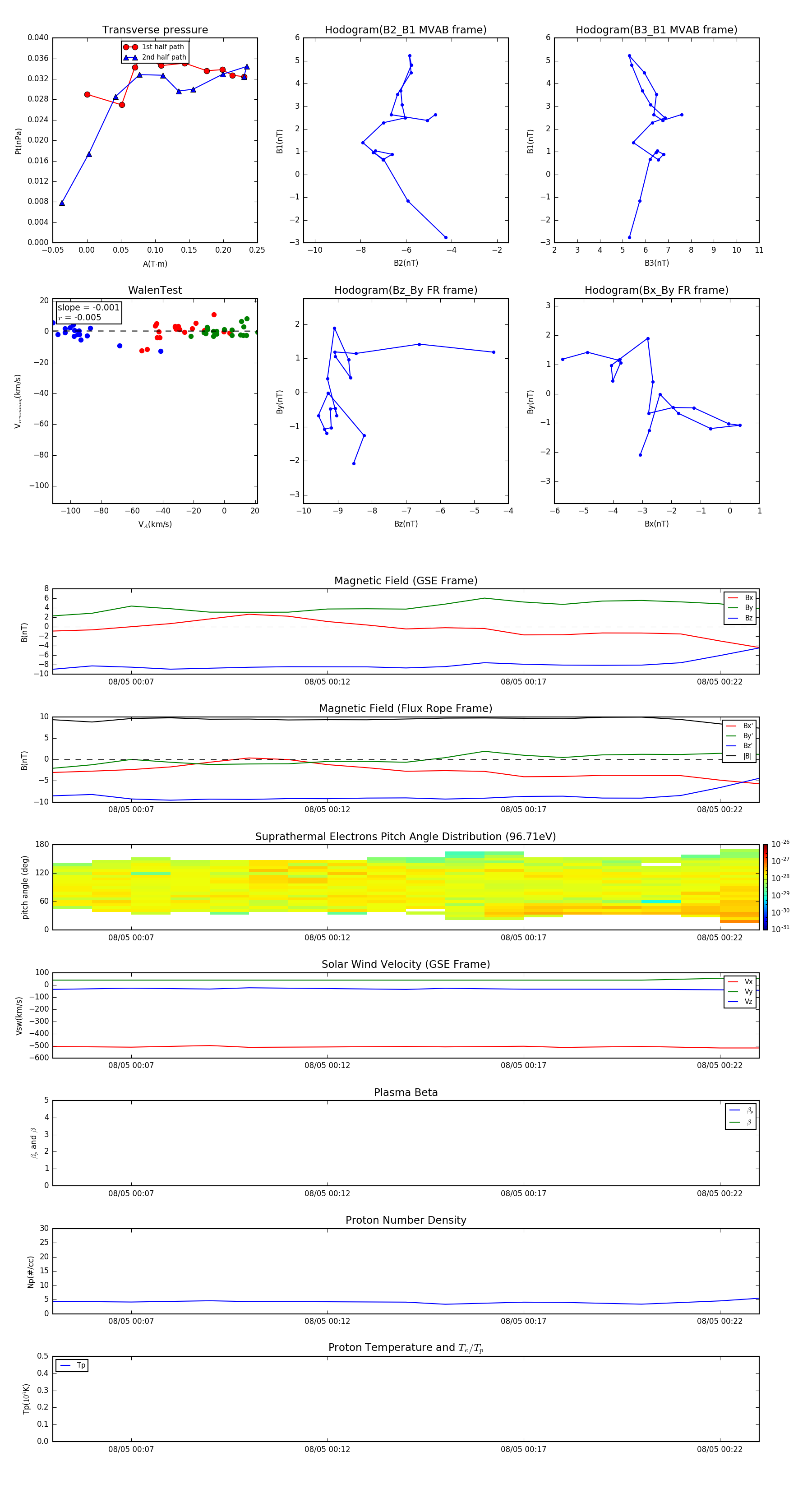Screen dimensions: 812x1489
Task: Click the 'Hodogram(Bz_By FR frame)' title
Action: point(406,290)
